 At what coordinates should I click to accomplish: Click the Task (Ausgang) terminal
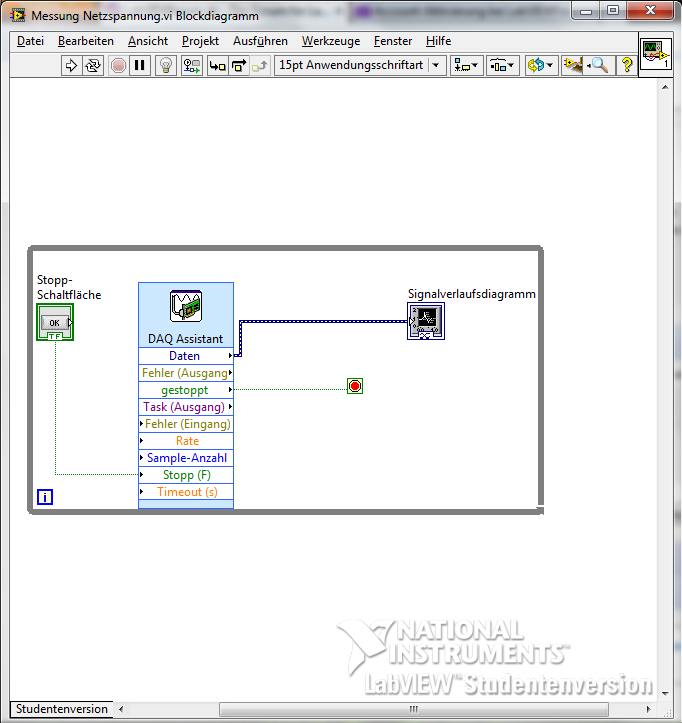tap(186, 407)
